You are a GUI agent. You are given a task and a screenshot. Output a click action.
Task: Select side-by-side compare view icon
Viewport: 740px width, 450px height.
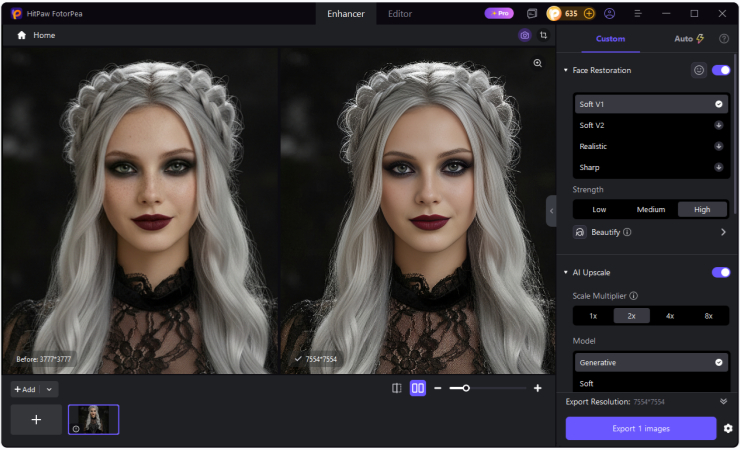coord(418,388)
